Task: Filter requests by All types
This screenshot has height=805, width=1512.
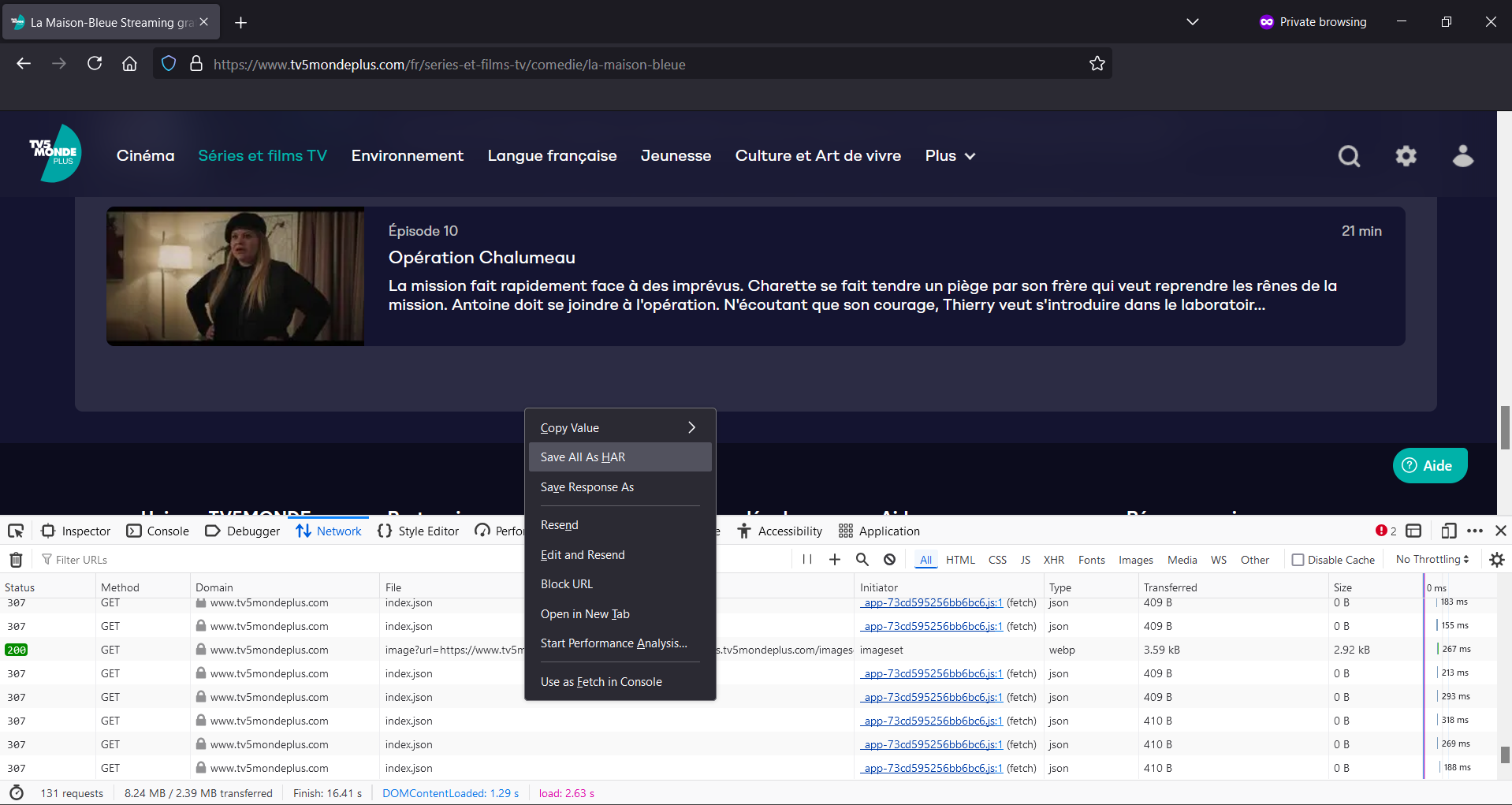Action: pos(925,560)
